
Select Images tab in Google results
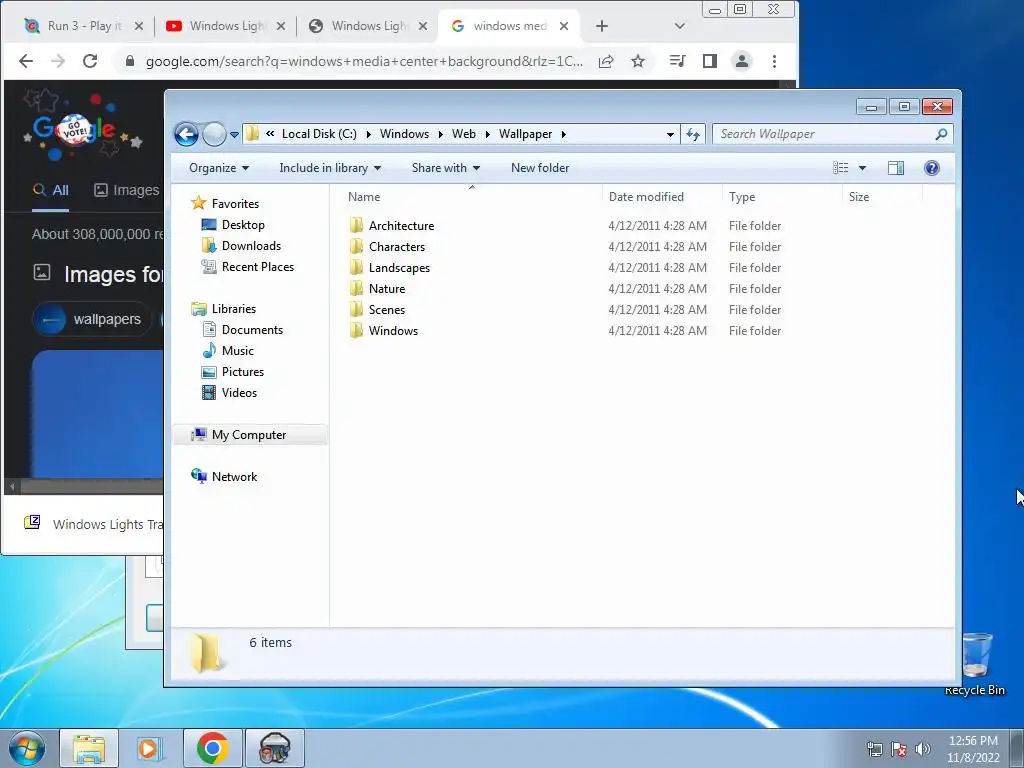click(x=127, y=190)
